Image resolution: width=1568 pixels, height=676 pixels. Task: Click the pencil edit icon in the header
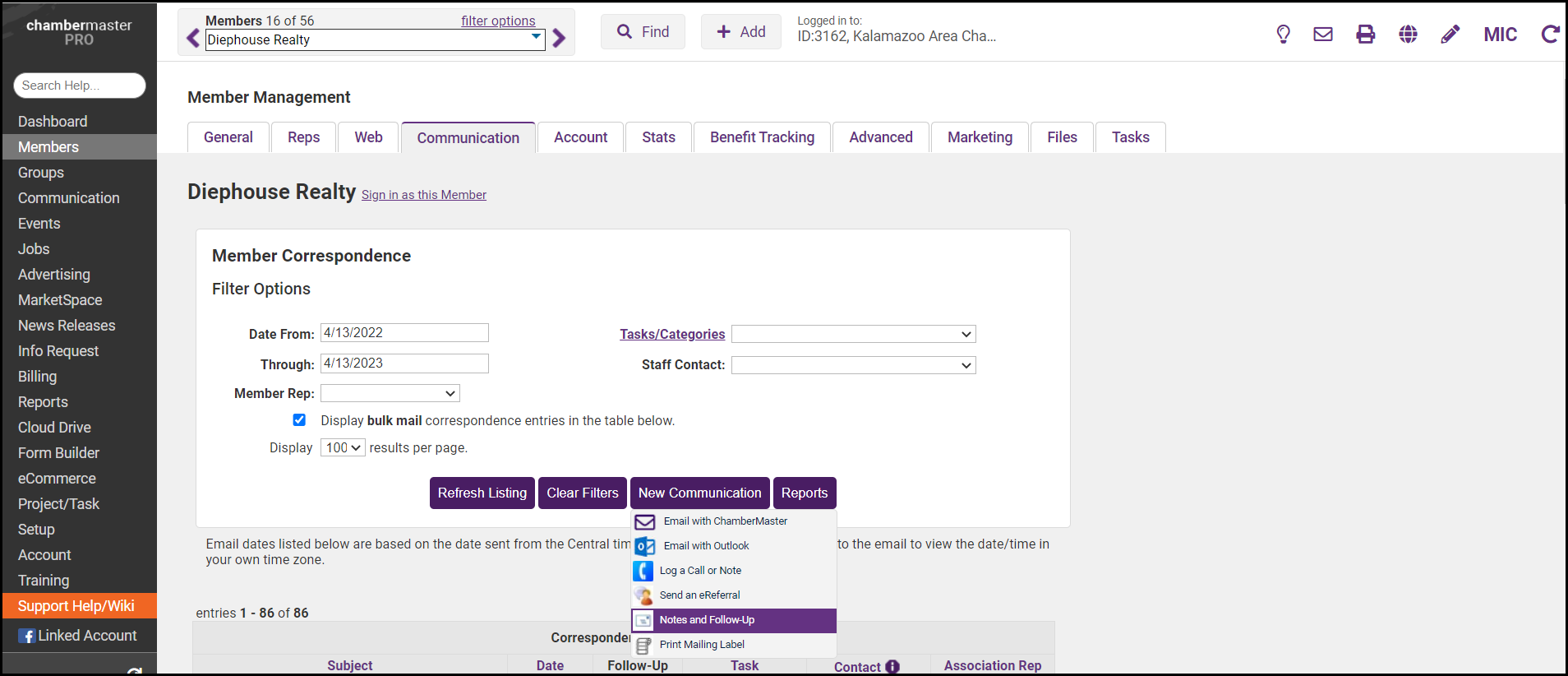pyautogui.click(x=1450, y=34)
